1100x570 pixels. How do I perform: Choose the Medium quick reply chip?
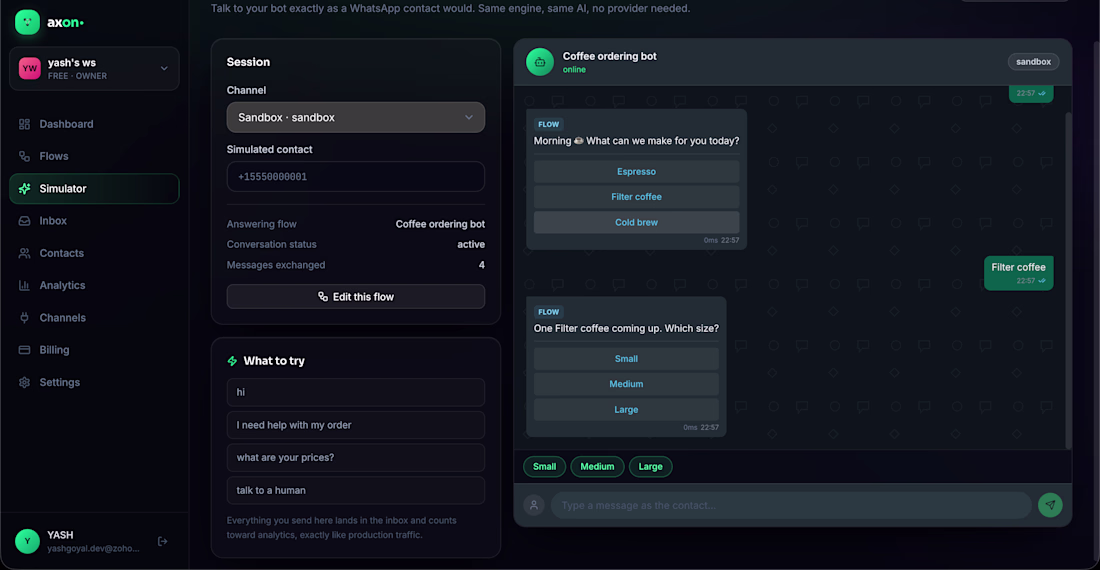coord(597,466)
